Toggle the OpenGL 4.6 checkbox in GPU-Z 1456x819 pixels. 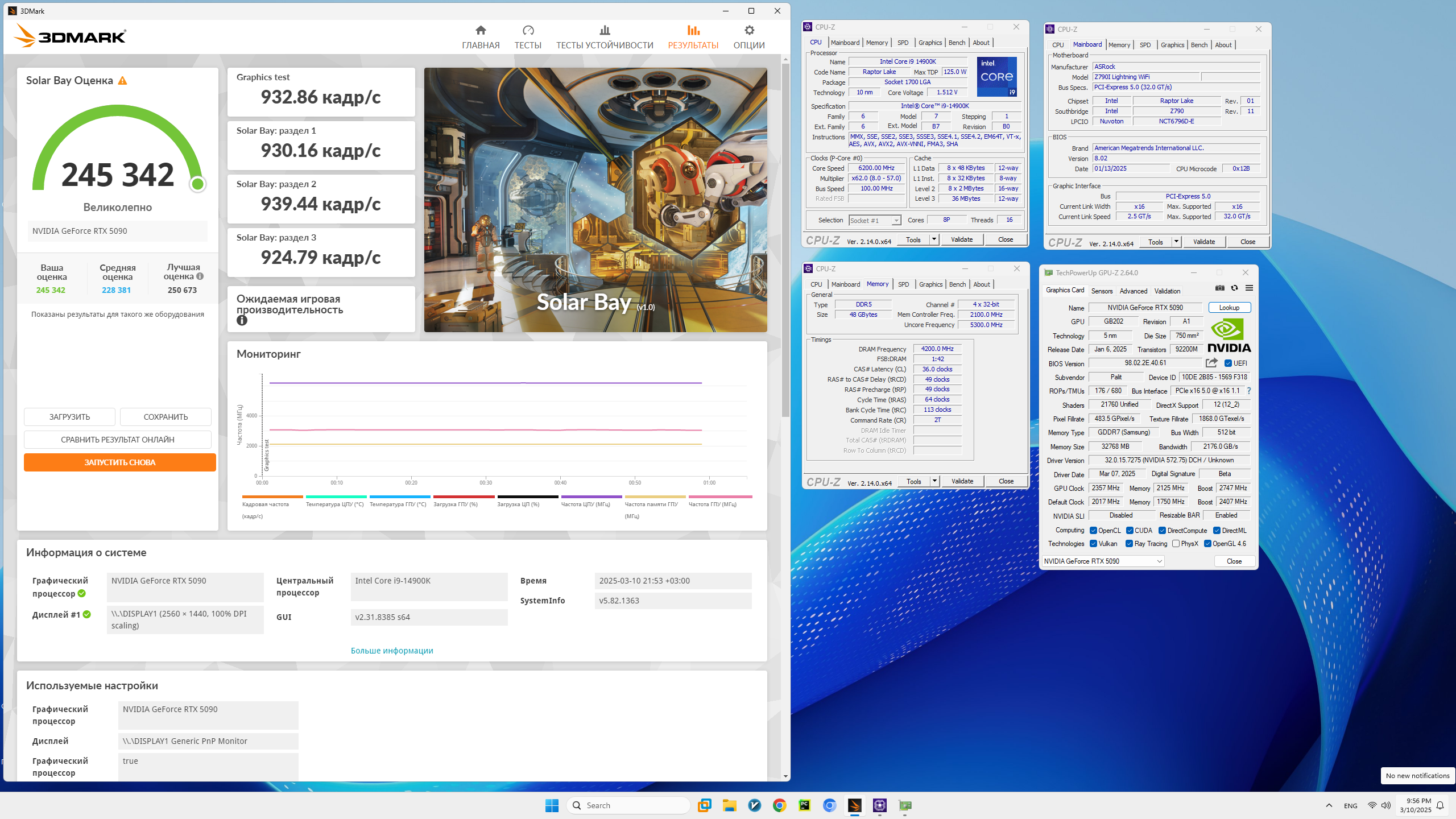pyautogui.click(x=1207, y=544)
